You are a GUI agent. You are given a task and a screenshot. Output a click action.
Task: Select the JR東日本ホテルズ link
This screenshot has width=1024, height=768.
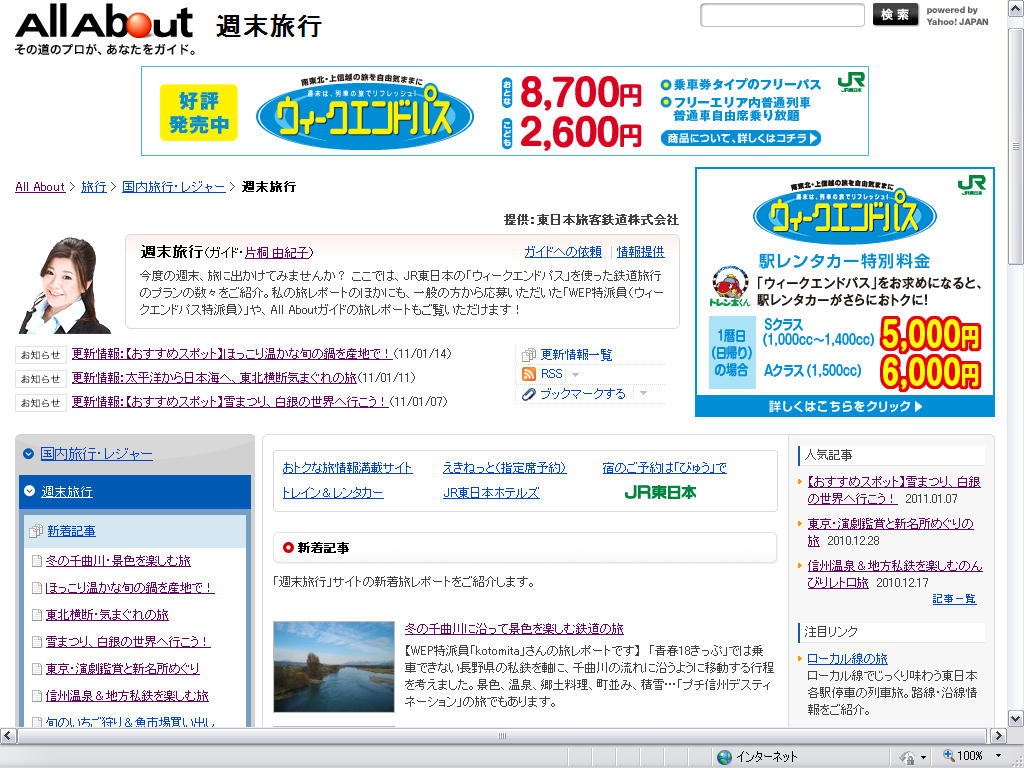coord(491,493)
